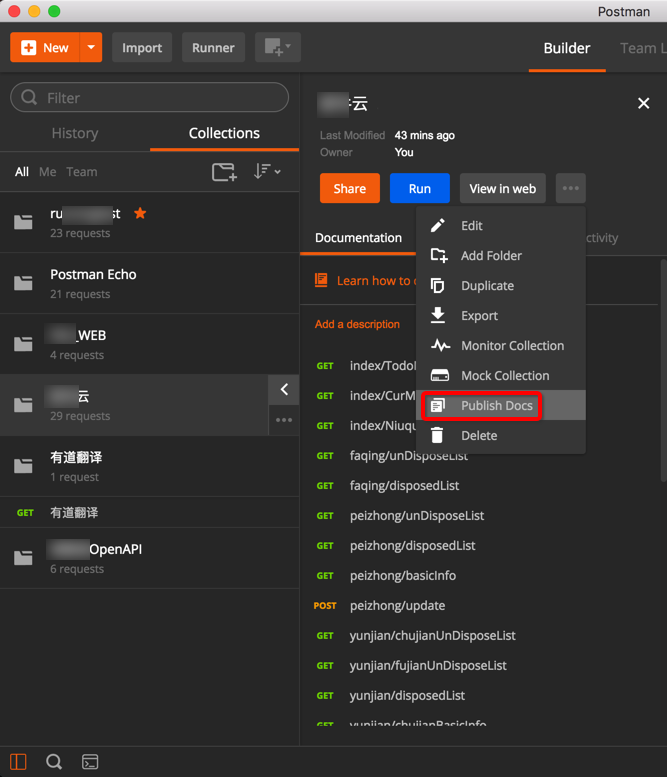Click the Import button
The width and height of the screenshot is (667, 778).
tap(142, 48)
